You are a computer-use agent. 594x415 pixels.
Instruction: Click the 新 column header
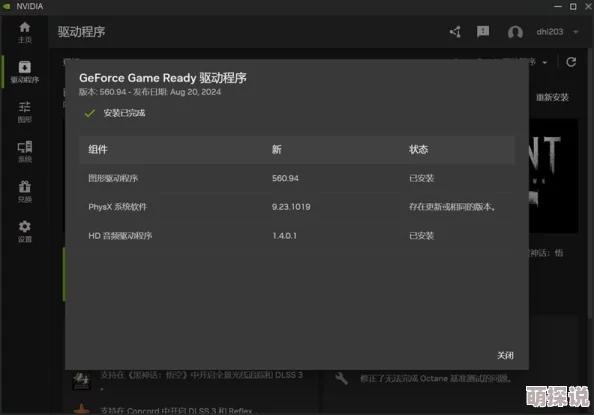click(x=277, y=149)
